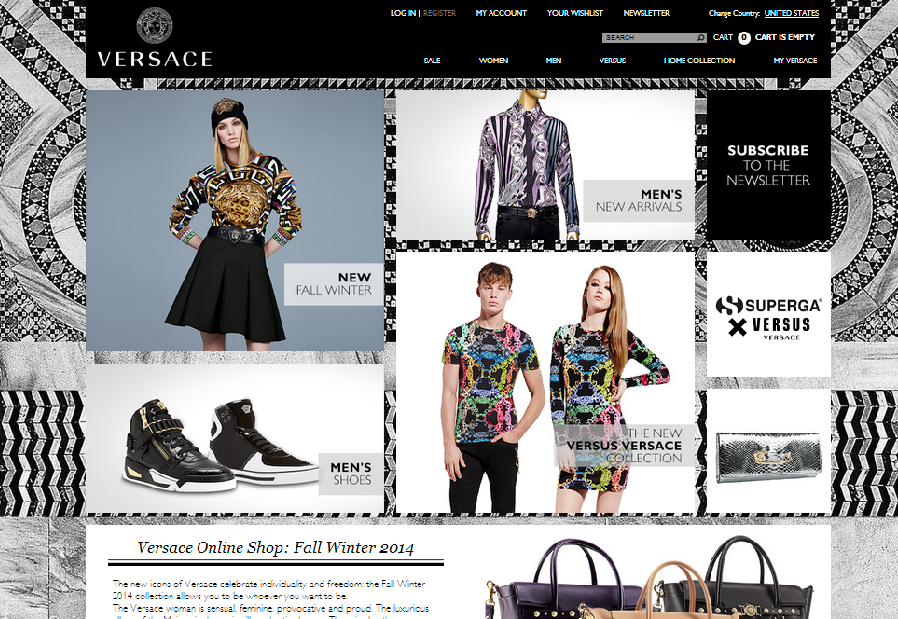The height and width of the screenshot is (619, 898).
Task: Open the REGISTER link
Action: point(439,13)
